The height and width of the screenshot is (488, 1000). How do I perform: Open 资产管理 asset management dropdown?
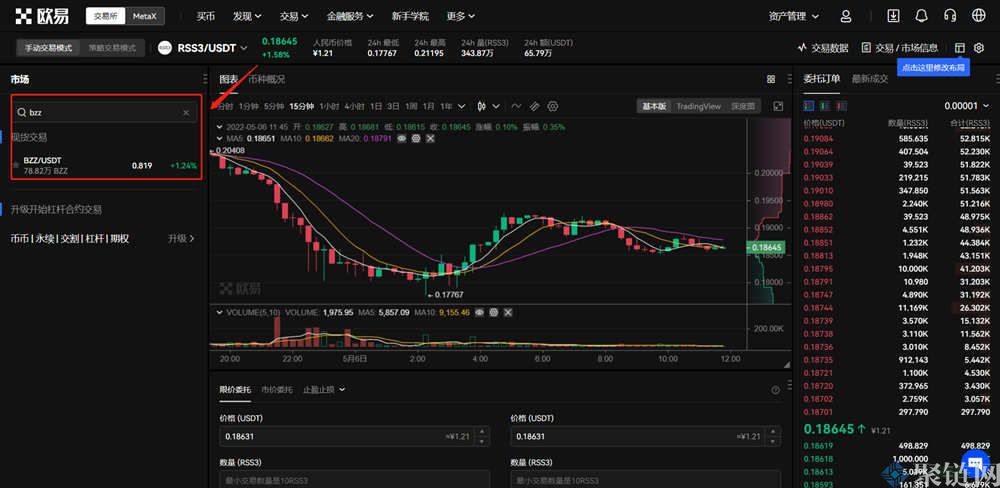tap(794, 16)
